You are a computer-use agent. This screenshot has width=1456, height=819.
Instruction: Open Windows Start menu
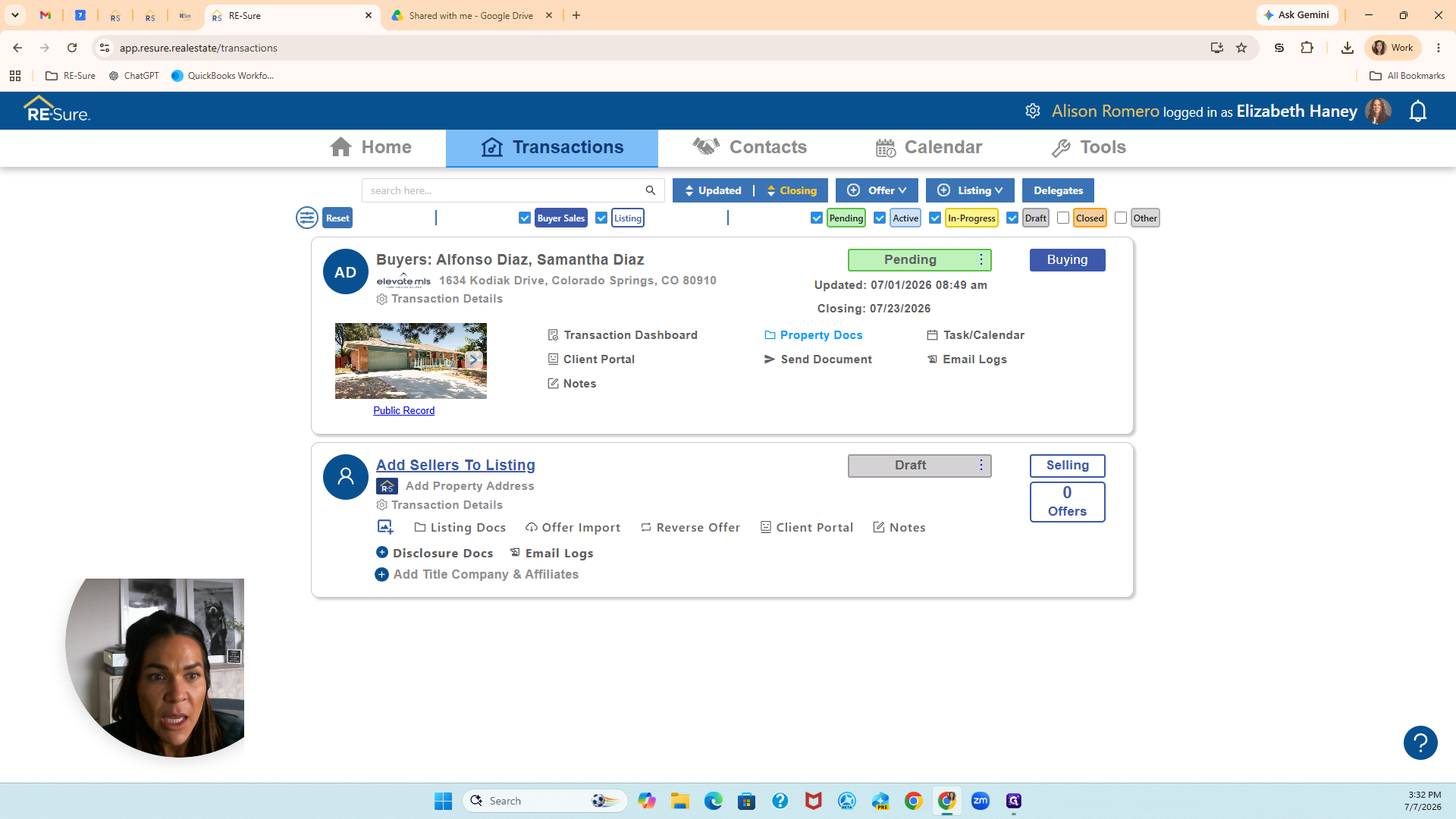pyautogui.click(x=443, y=801)
